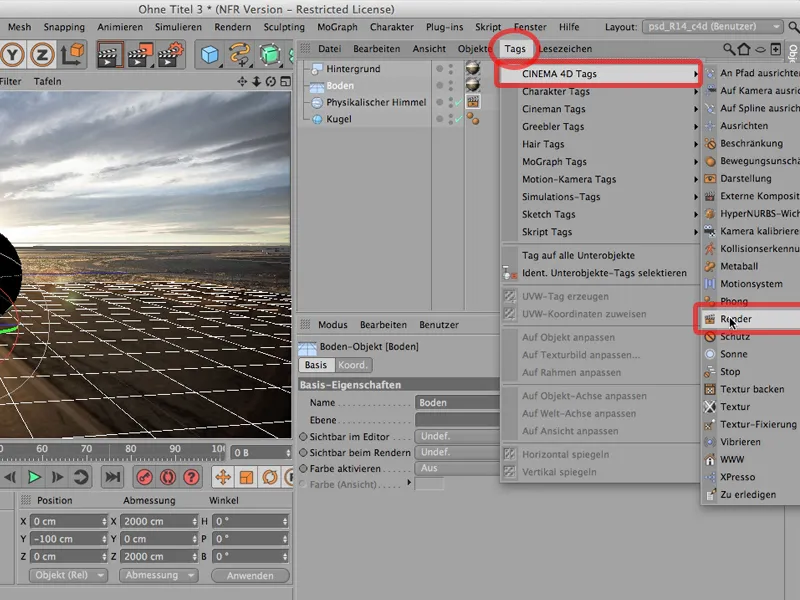Click Sichtbar im Editor animation circle

tap(303, 437)
